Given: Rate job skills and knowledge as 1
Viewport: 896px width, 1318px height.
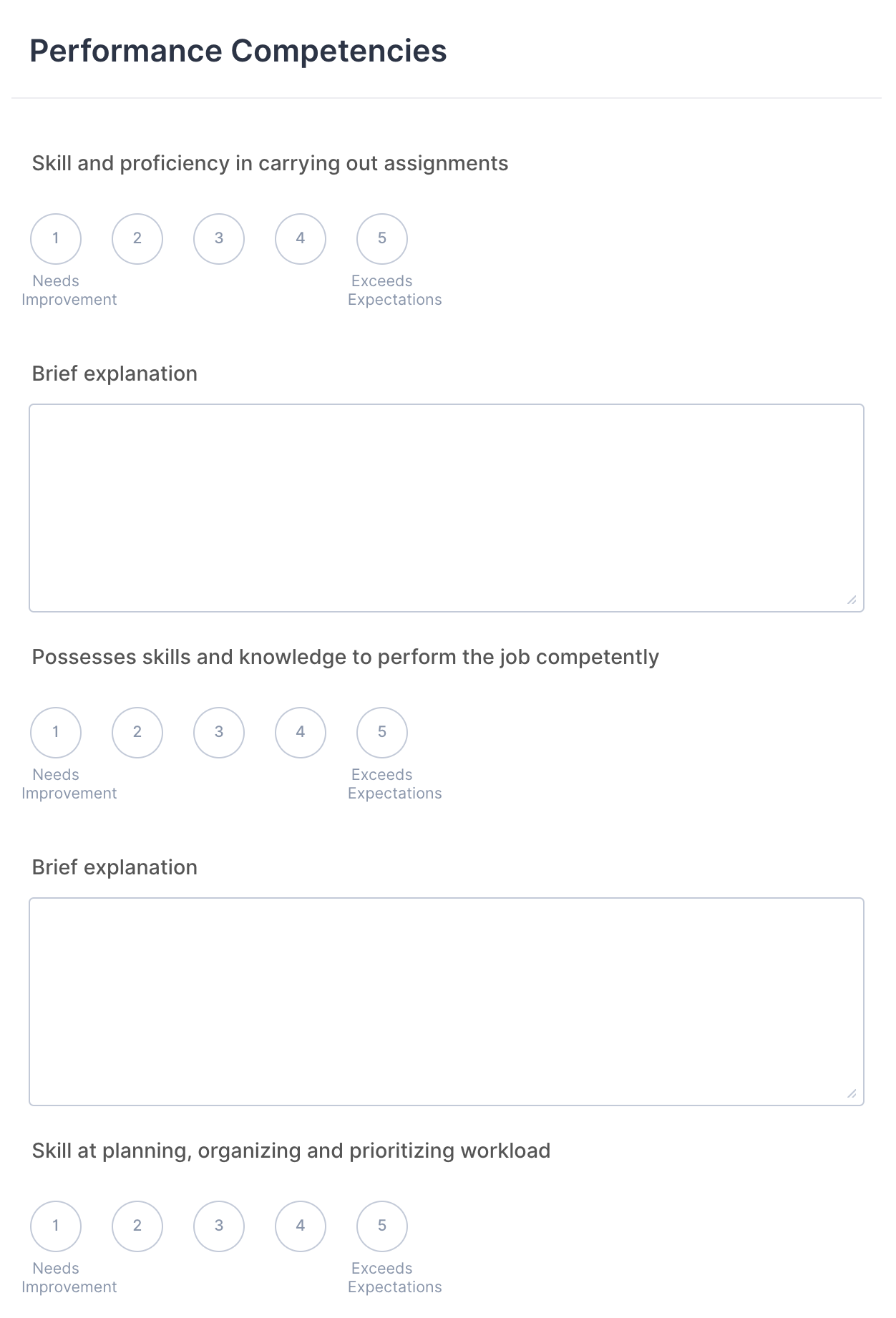Looking at the screenshot, I should (56, 733).
